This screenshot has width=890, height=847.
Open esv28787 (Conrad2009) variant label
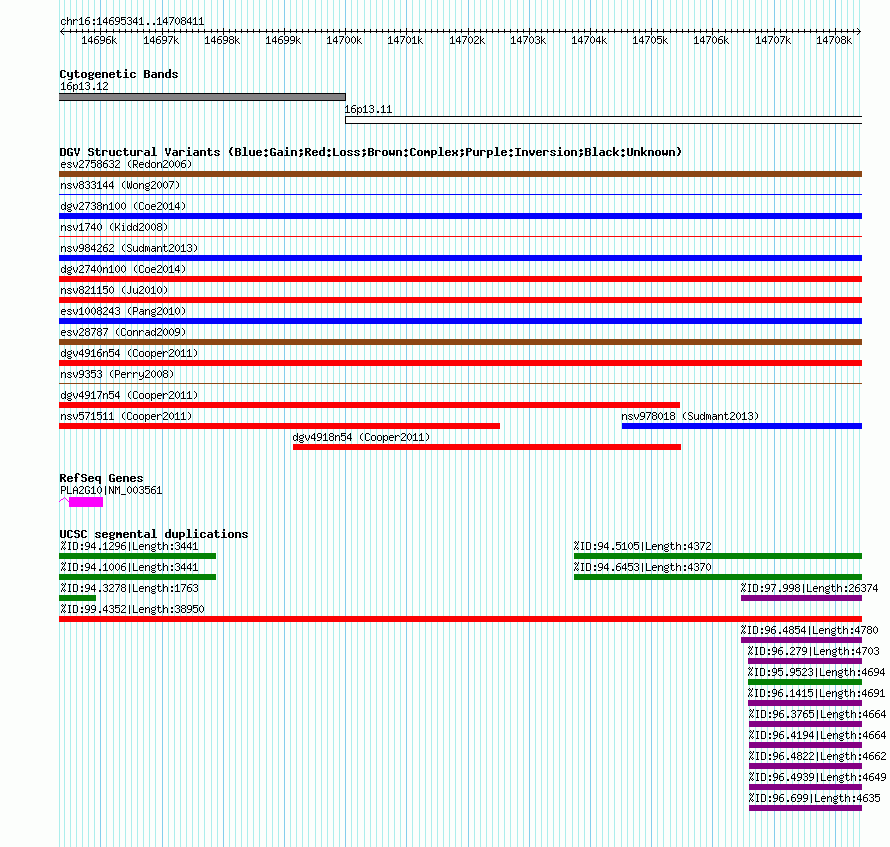[x=123, y=332]
